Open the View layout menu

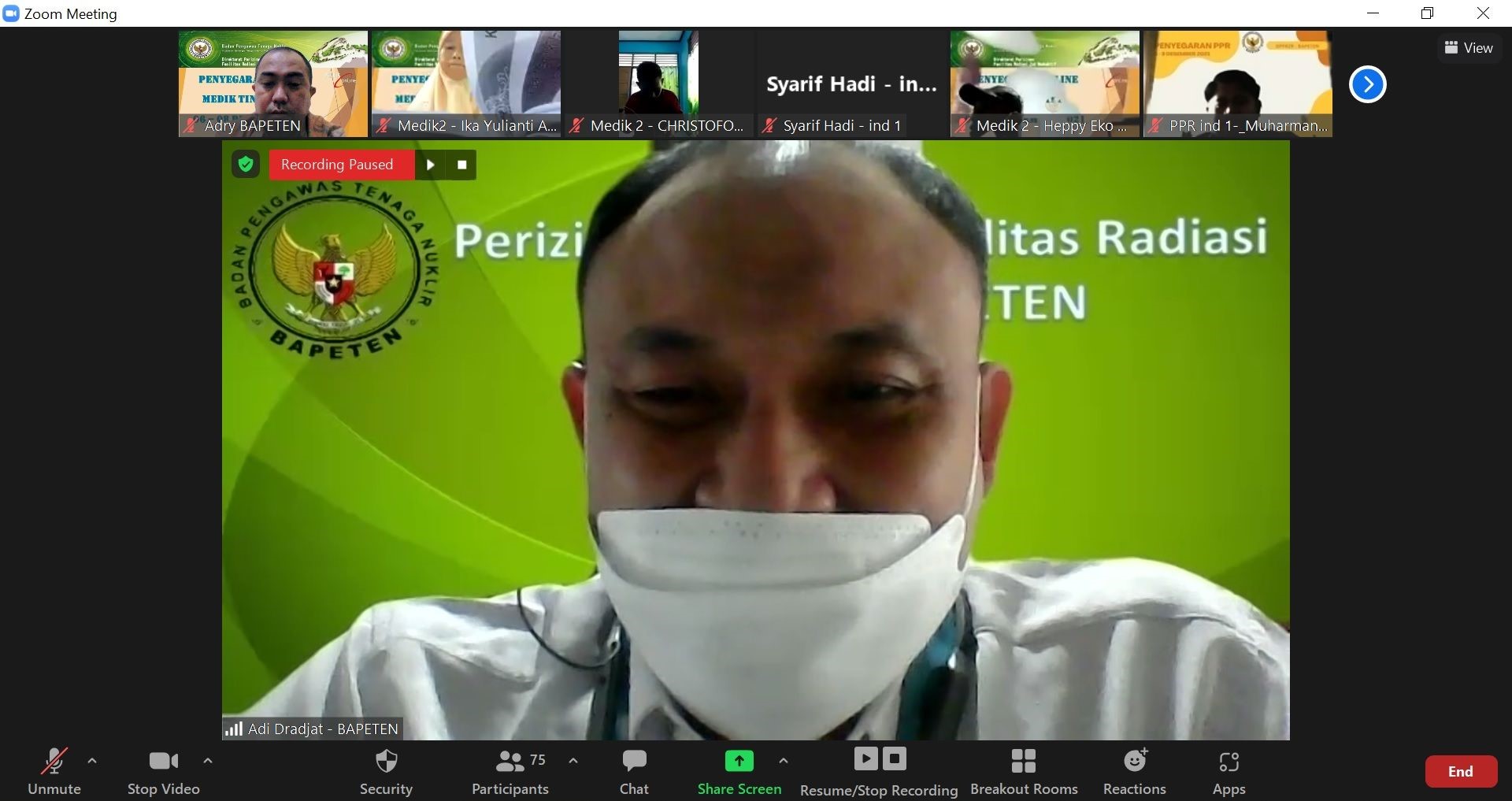click(x=1469, y=48)
